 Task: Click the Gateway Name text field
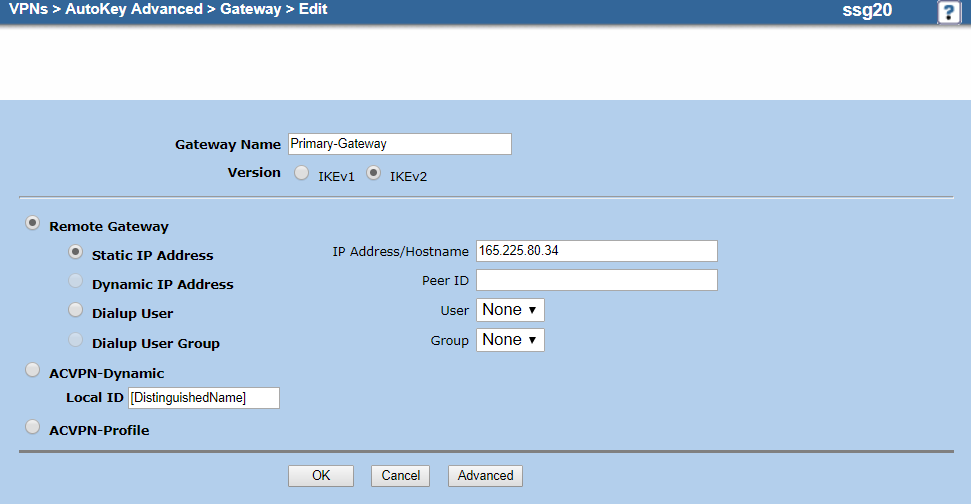399,144
